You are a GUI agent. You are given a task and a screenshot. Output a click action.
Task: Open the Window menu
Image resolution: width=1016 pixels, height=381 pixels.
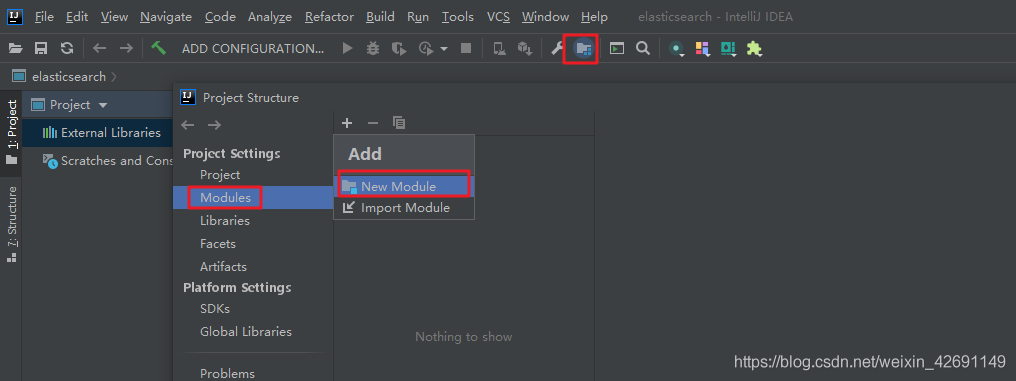coord(546,17)
